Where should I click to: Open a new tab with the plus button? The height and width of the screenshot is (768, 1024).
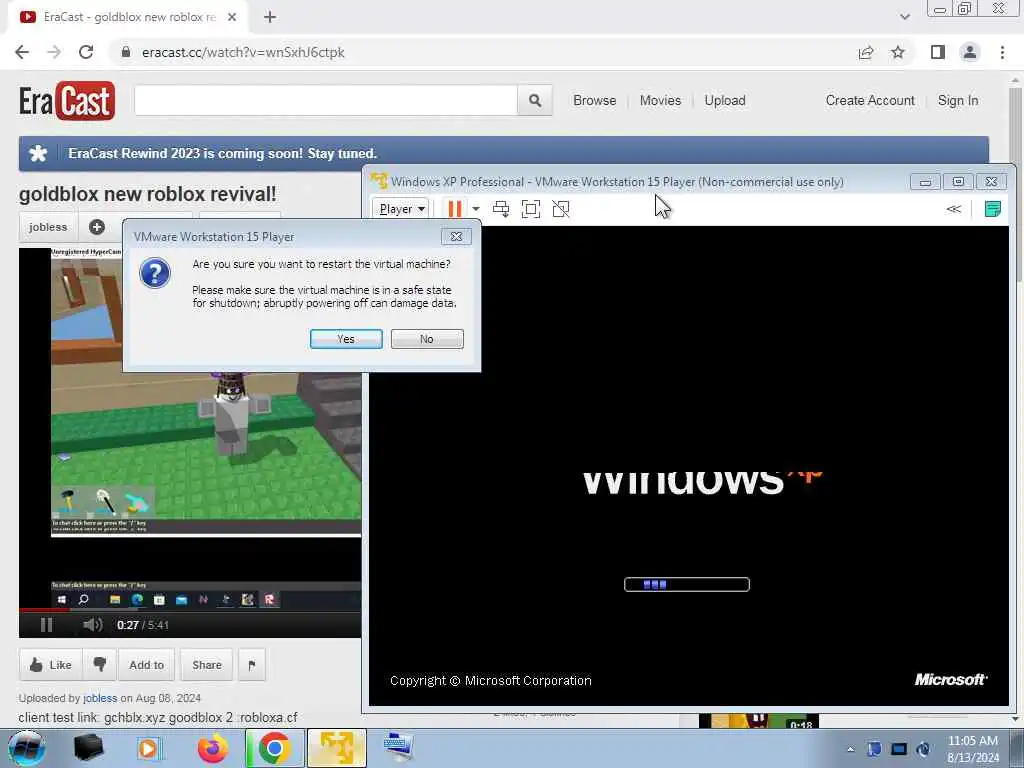[x=270, y=18]
